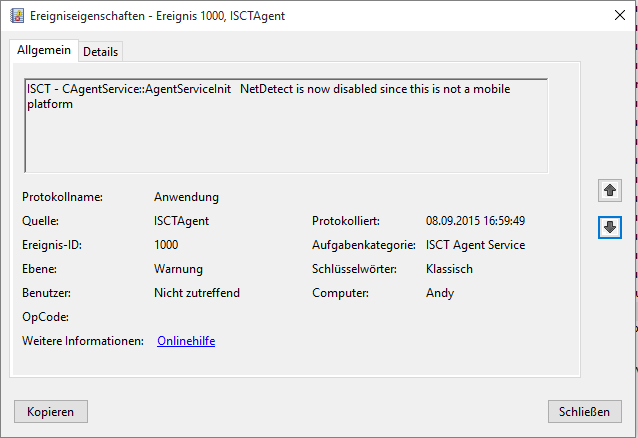Click the Kopieren button
The image size is (638, 438).
[50, 412]
